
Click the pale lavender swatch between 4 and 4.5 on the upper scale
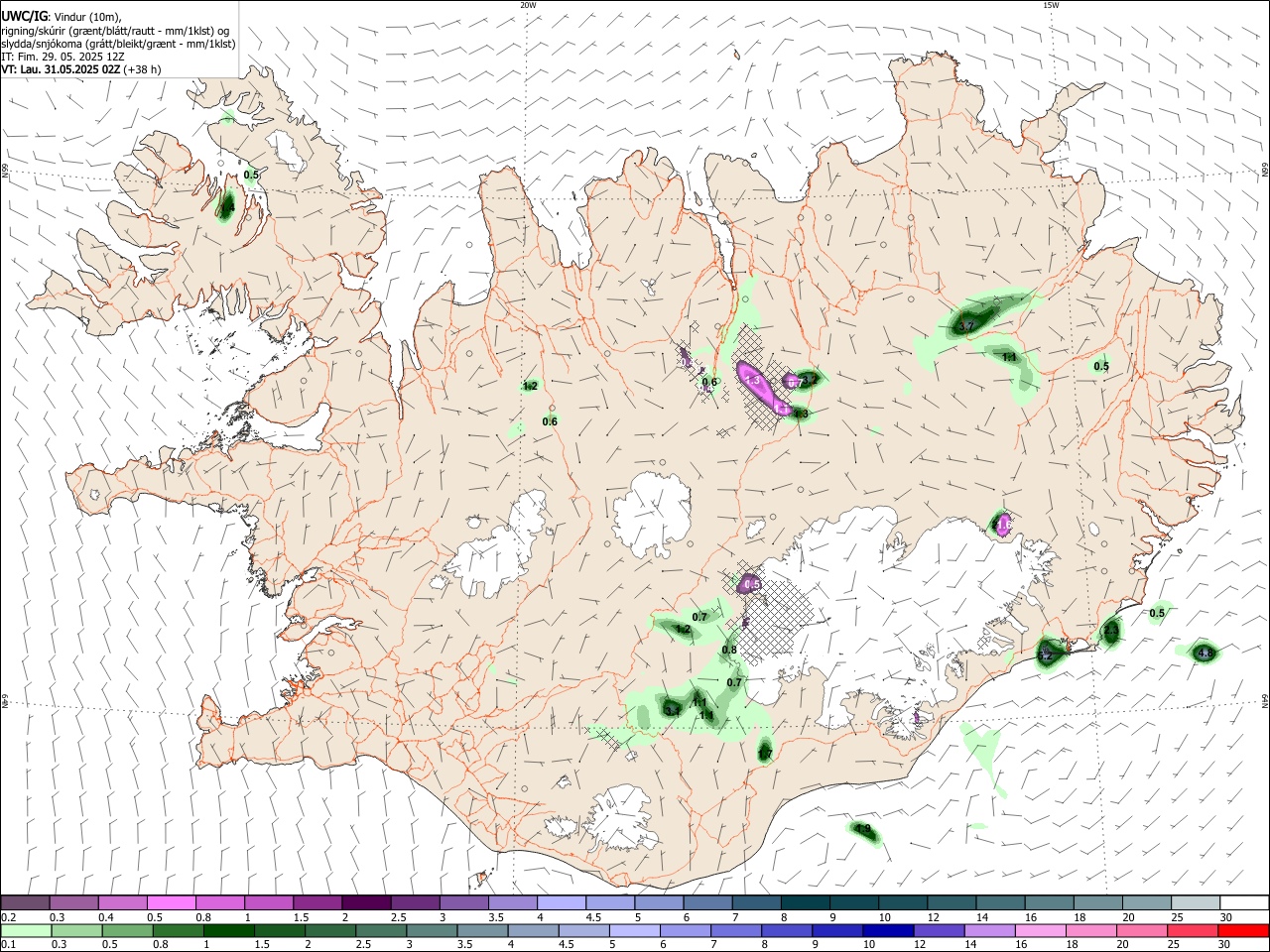tap(562, 902)
